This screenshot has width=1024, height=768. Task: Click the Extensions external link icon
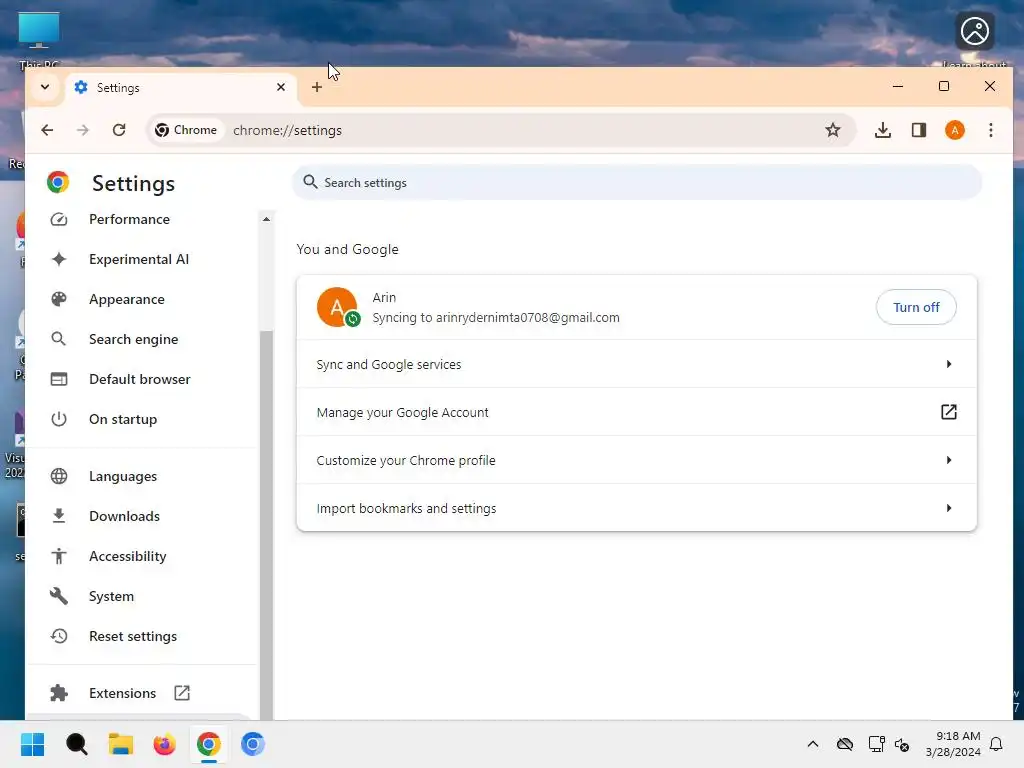tap(182, 693)
